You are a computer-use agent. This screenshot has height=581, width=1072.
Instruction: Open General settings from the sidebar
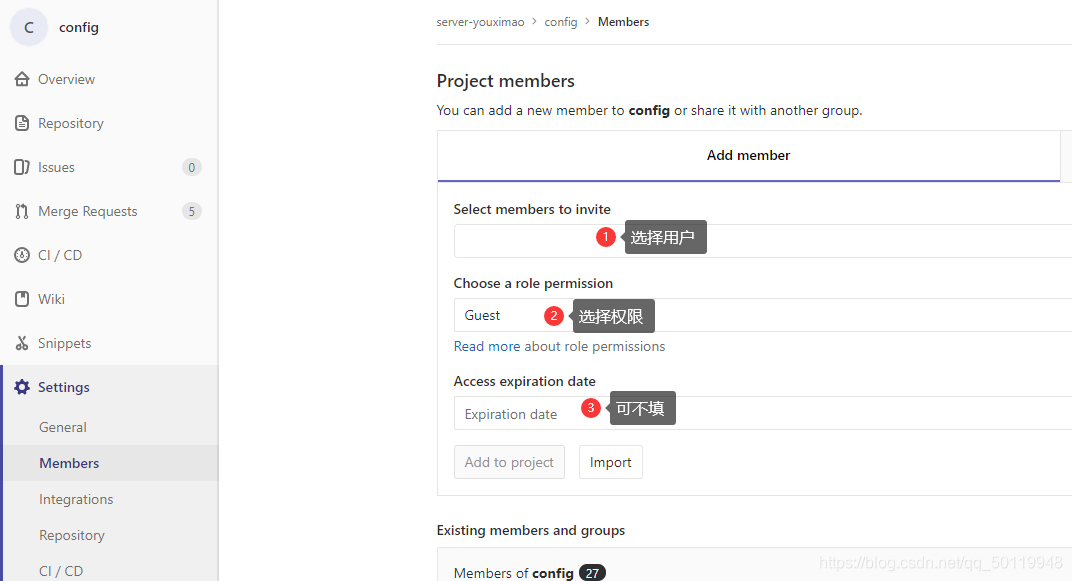(62, 427)
